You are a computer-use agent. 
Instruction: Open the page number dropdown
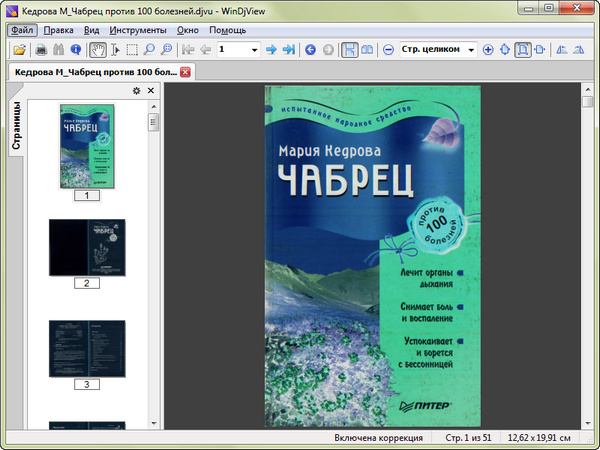[254, 49]
